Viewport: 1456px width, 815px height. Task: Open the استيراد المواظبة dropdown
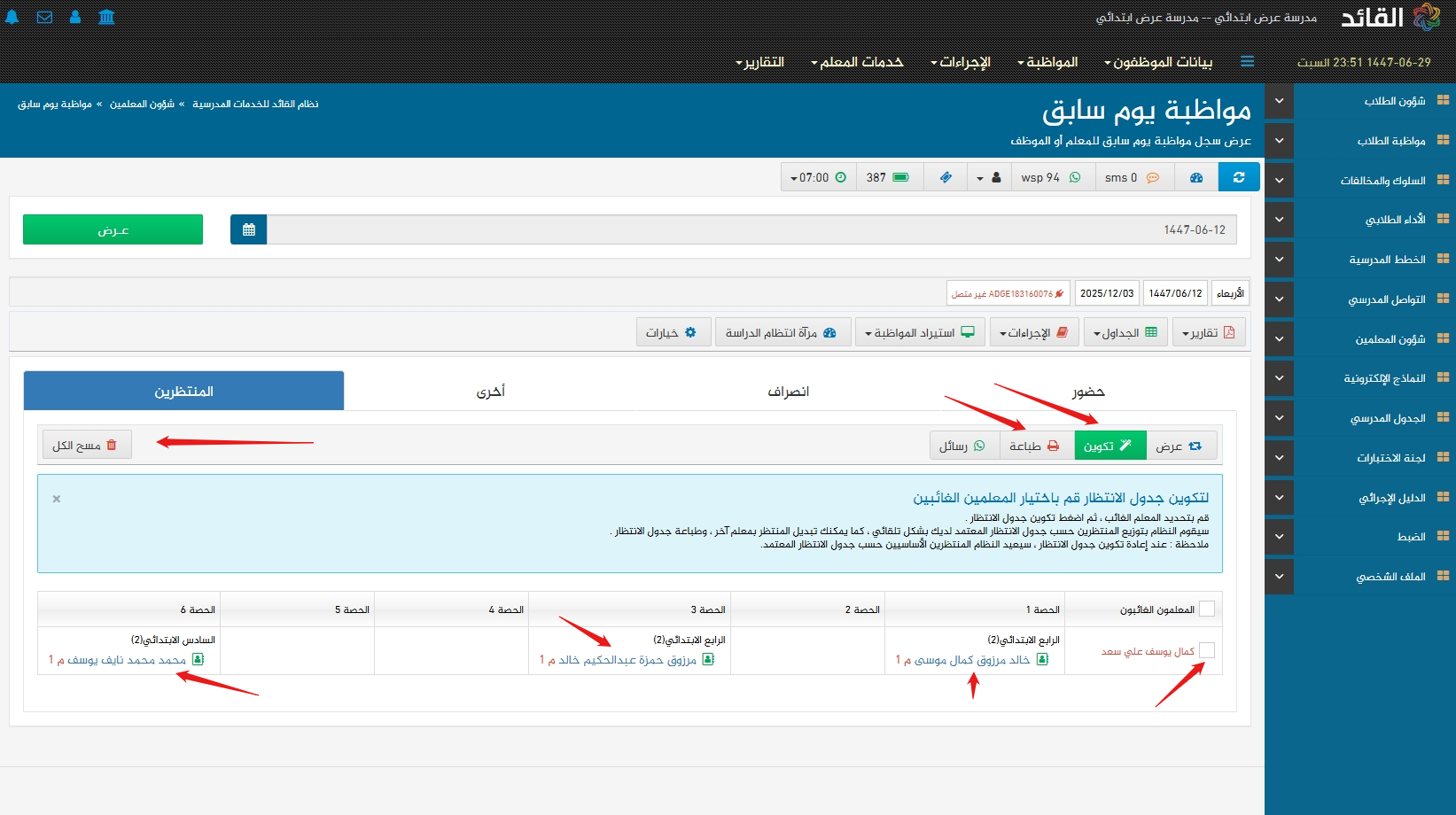tap(920, 332)
